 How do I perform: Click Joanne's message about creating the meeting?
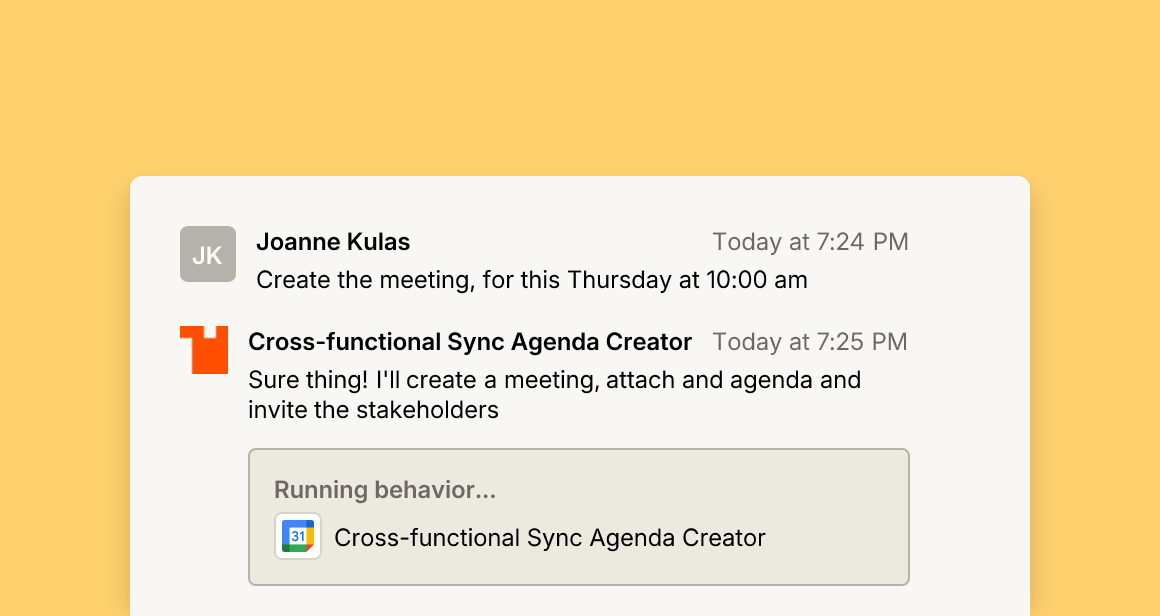point(532,280)
